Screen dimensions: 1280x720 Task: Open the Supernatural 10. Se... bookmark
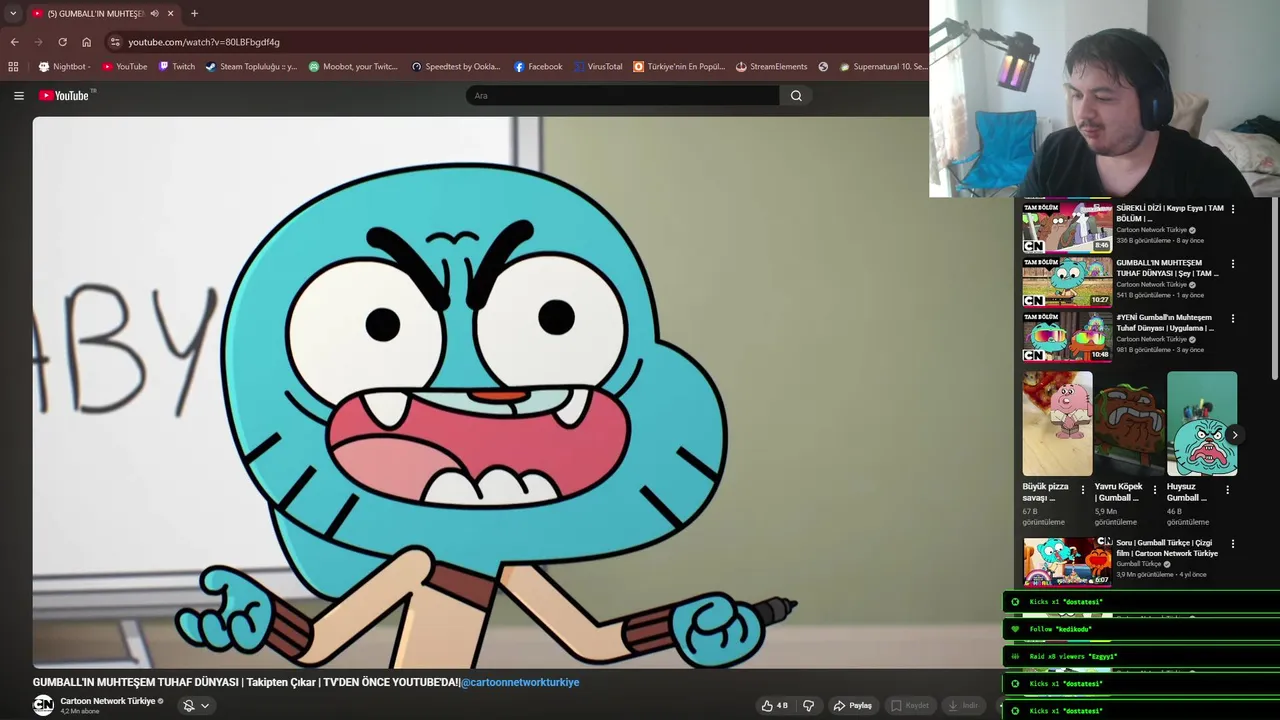[x=884, y=67]
